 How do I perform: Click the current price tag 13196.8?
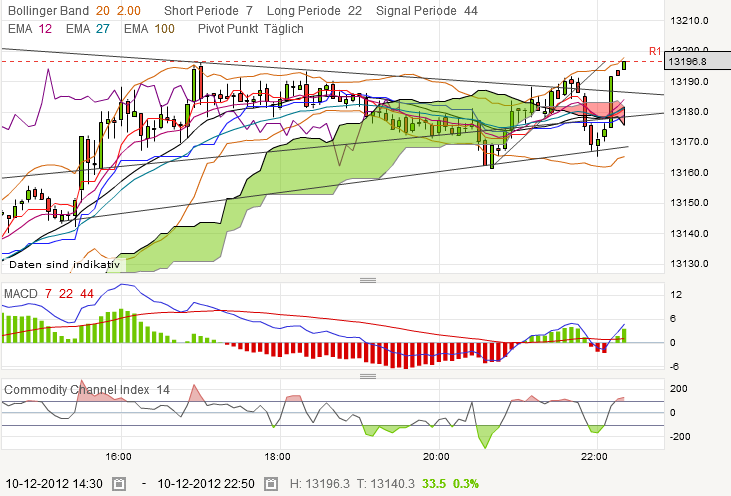click(x=697, y=62)
